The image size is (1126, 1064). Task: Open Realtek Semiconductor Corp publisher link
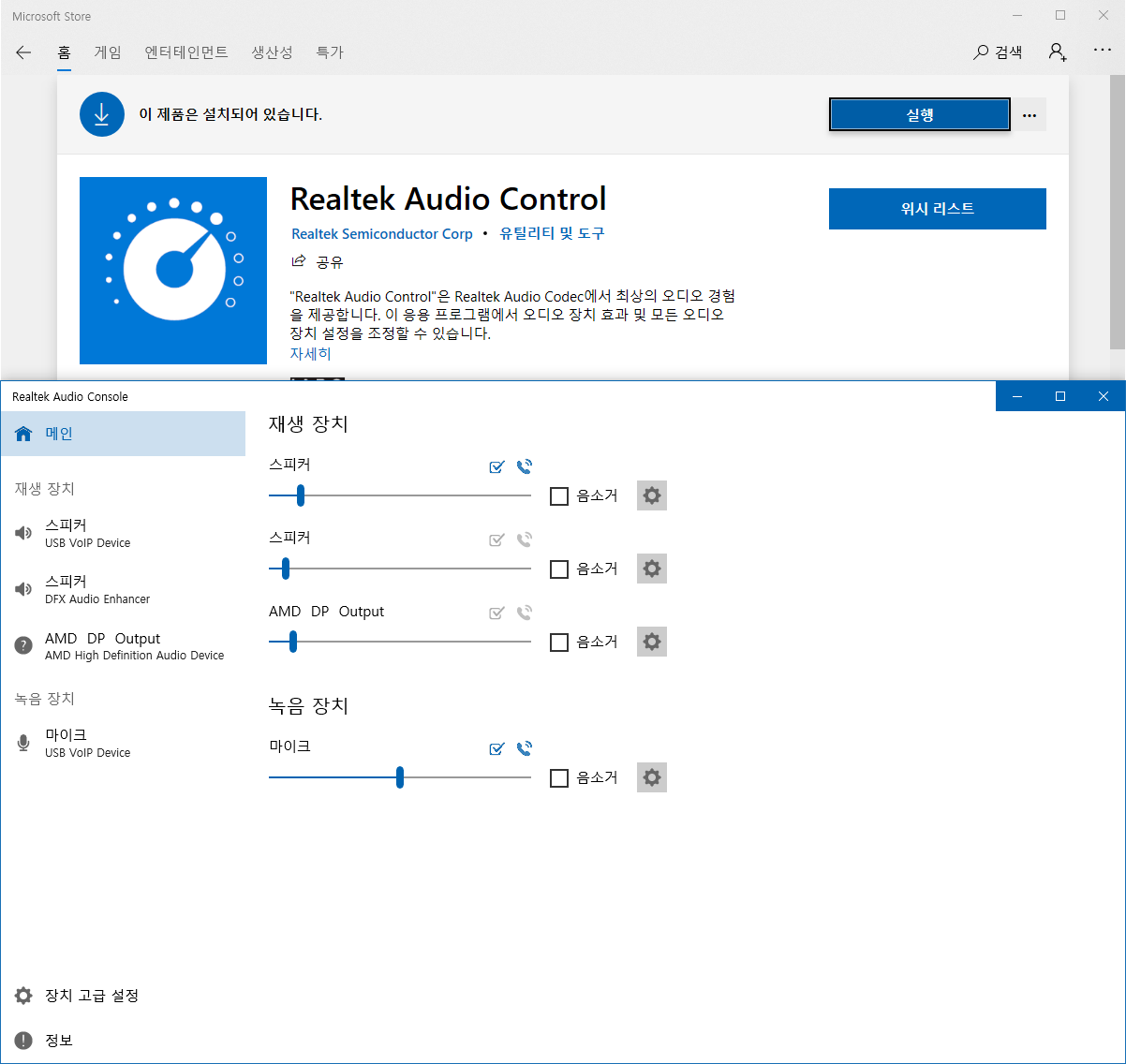(x=382, y=233)
